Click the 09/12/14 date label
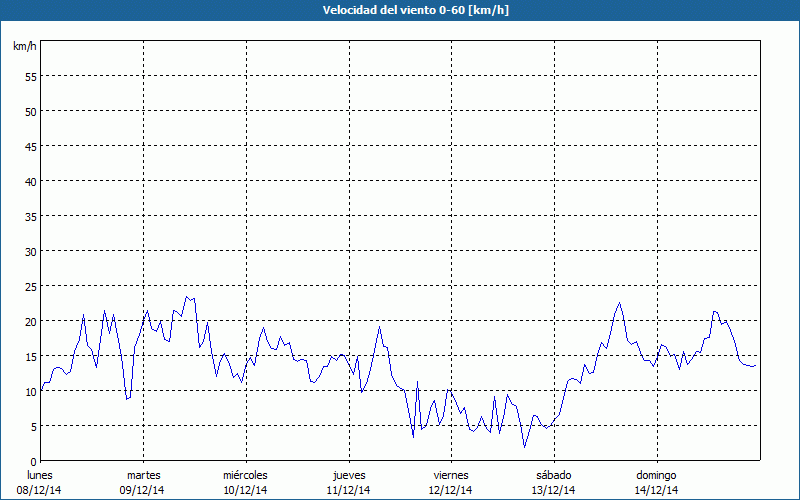The height and width of the screenshot is (500, 800). (143, 490)
